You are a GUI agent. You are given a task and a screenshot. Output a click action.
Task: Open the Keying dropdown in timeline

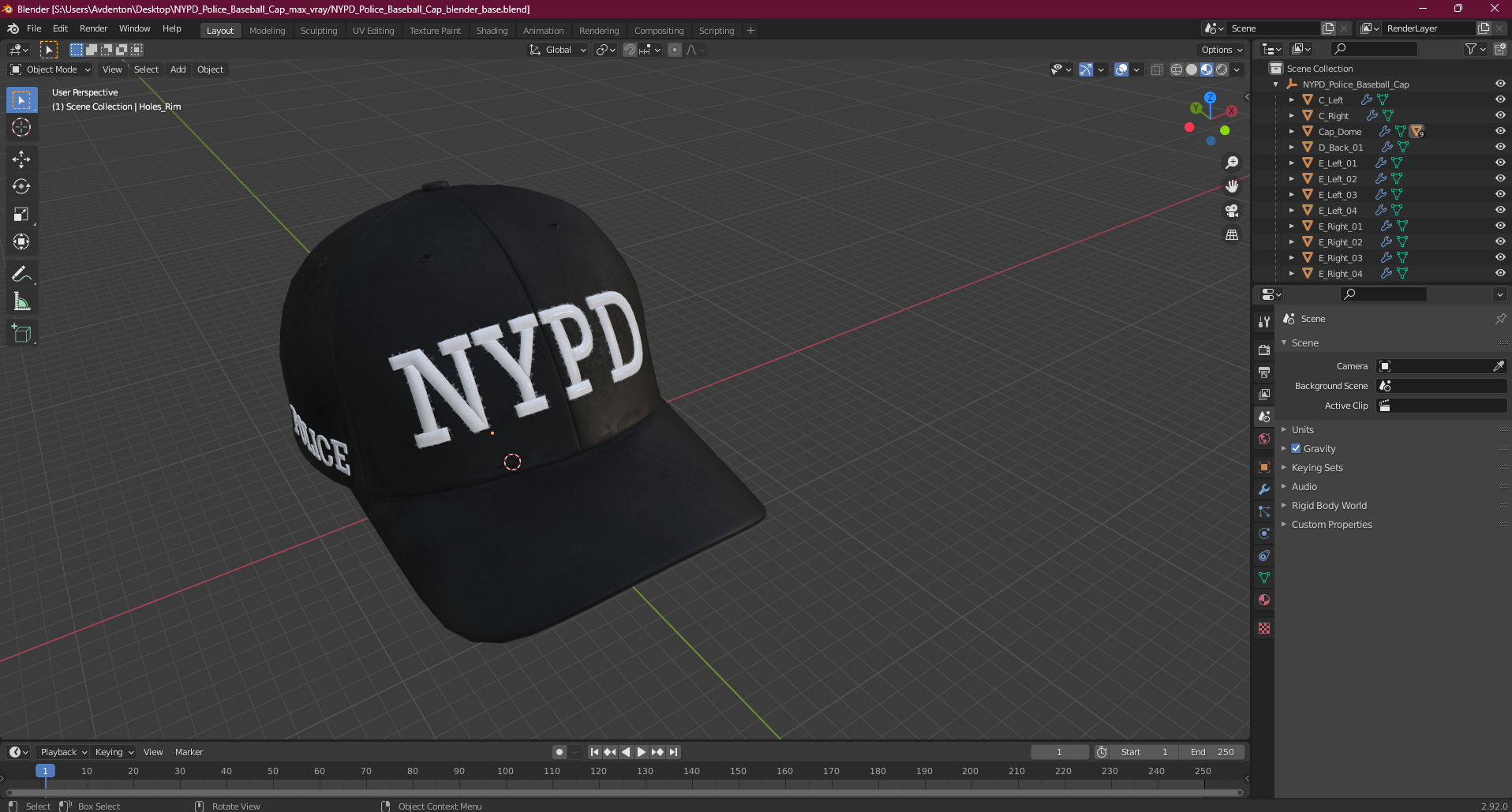coord(114,752)
